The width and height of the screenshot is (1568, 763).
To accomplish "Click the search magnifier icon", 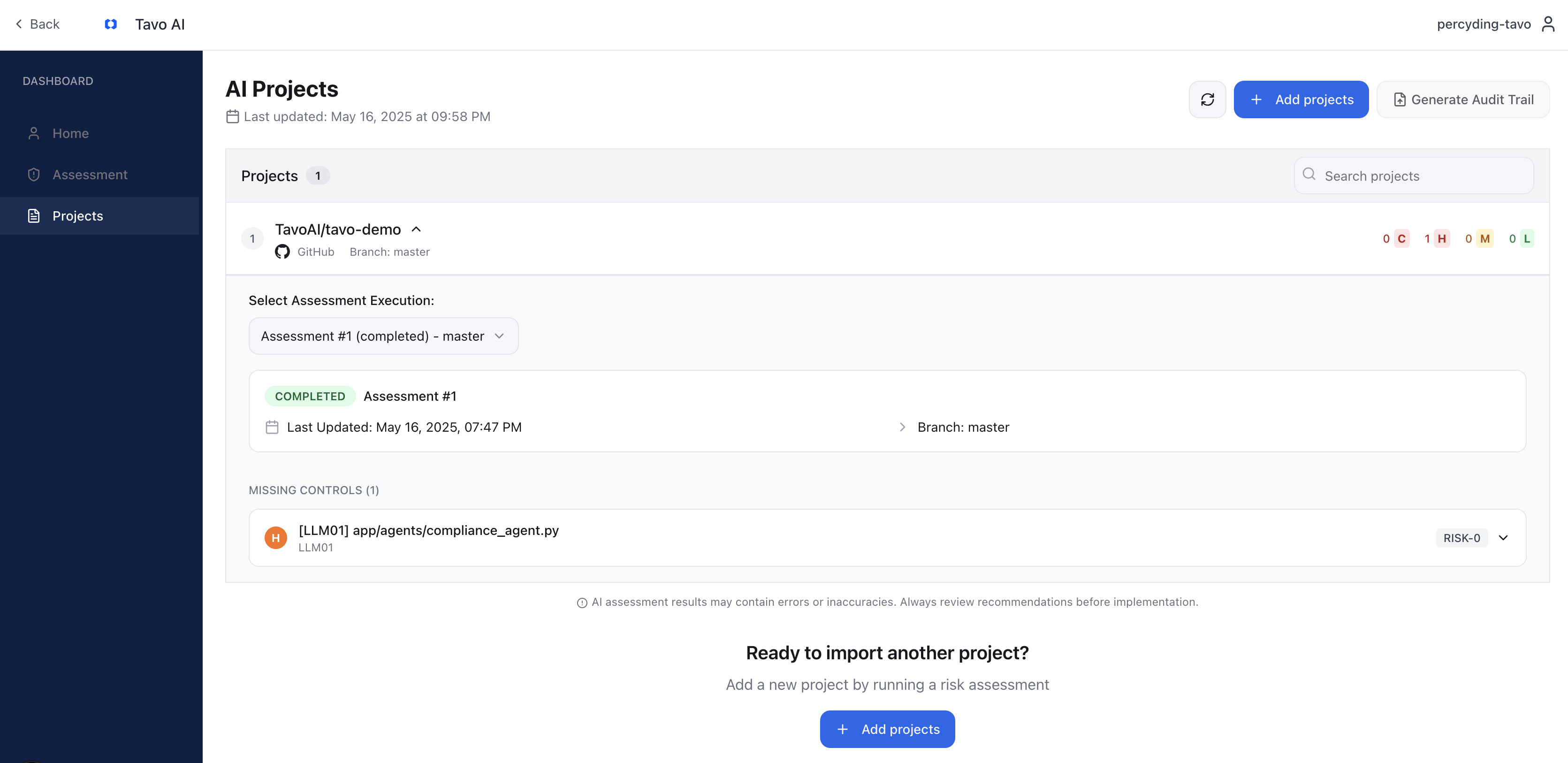I will (x=1309, y=175).
